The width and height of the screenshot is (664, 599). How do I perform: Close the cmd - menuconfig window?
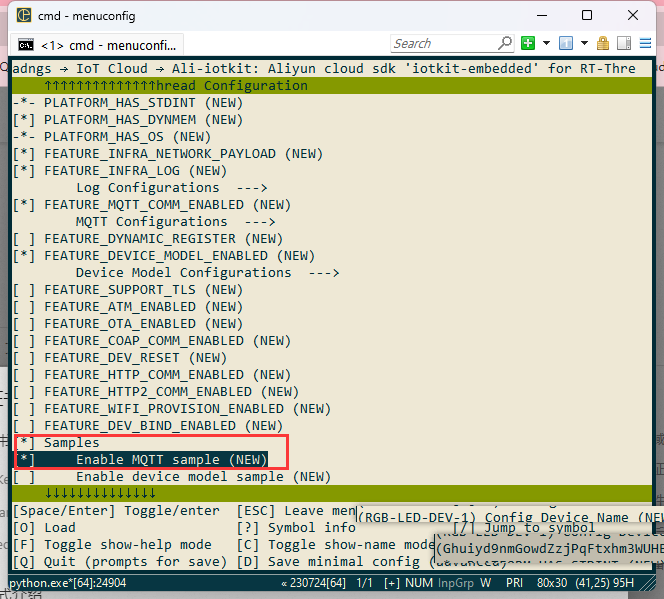(x=633, y=16)
